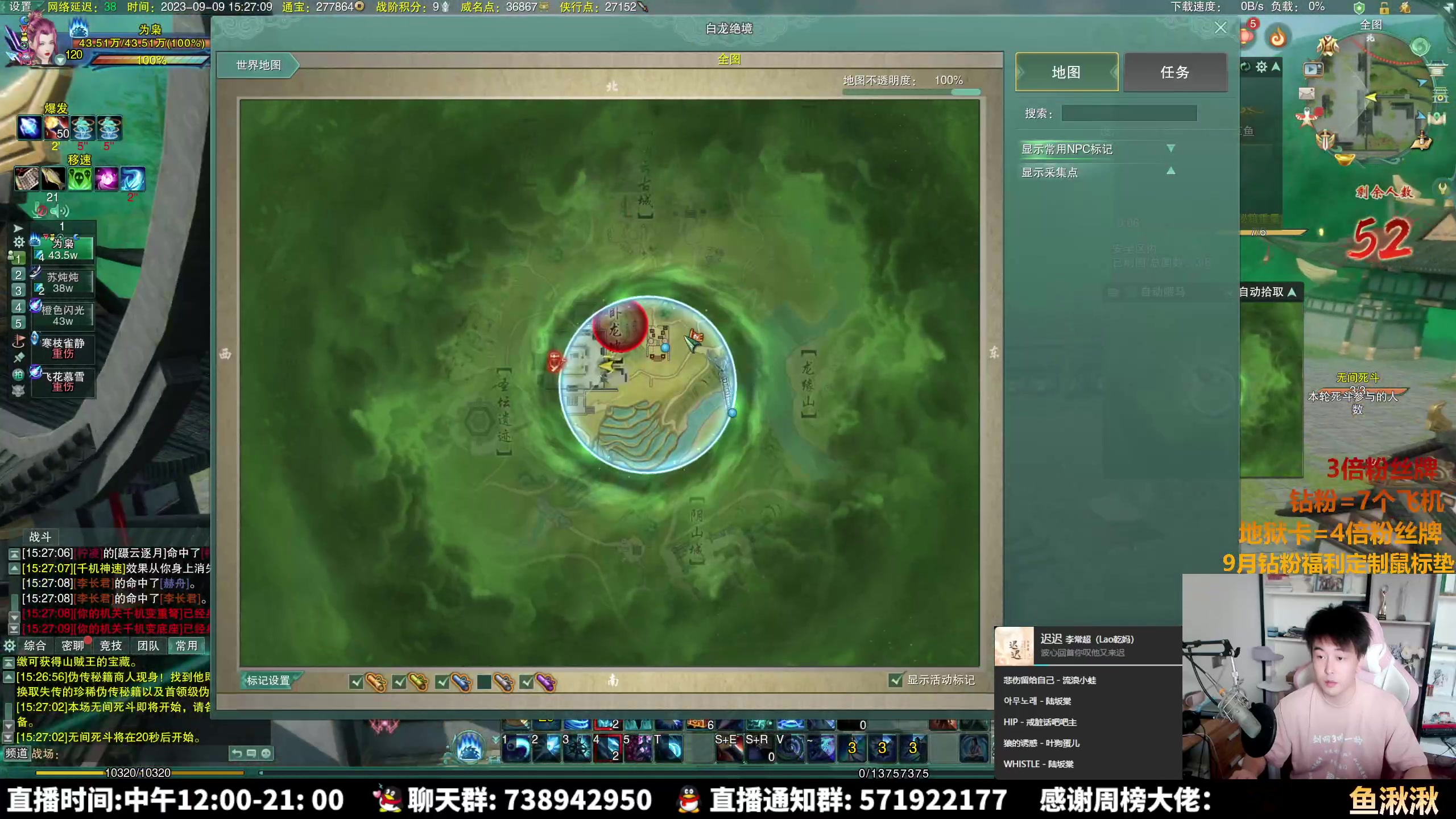Toggle the golden padlock icon in the top bar
1456x819 pixels.
[x=1384, y=7]
